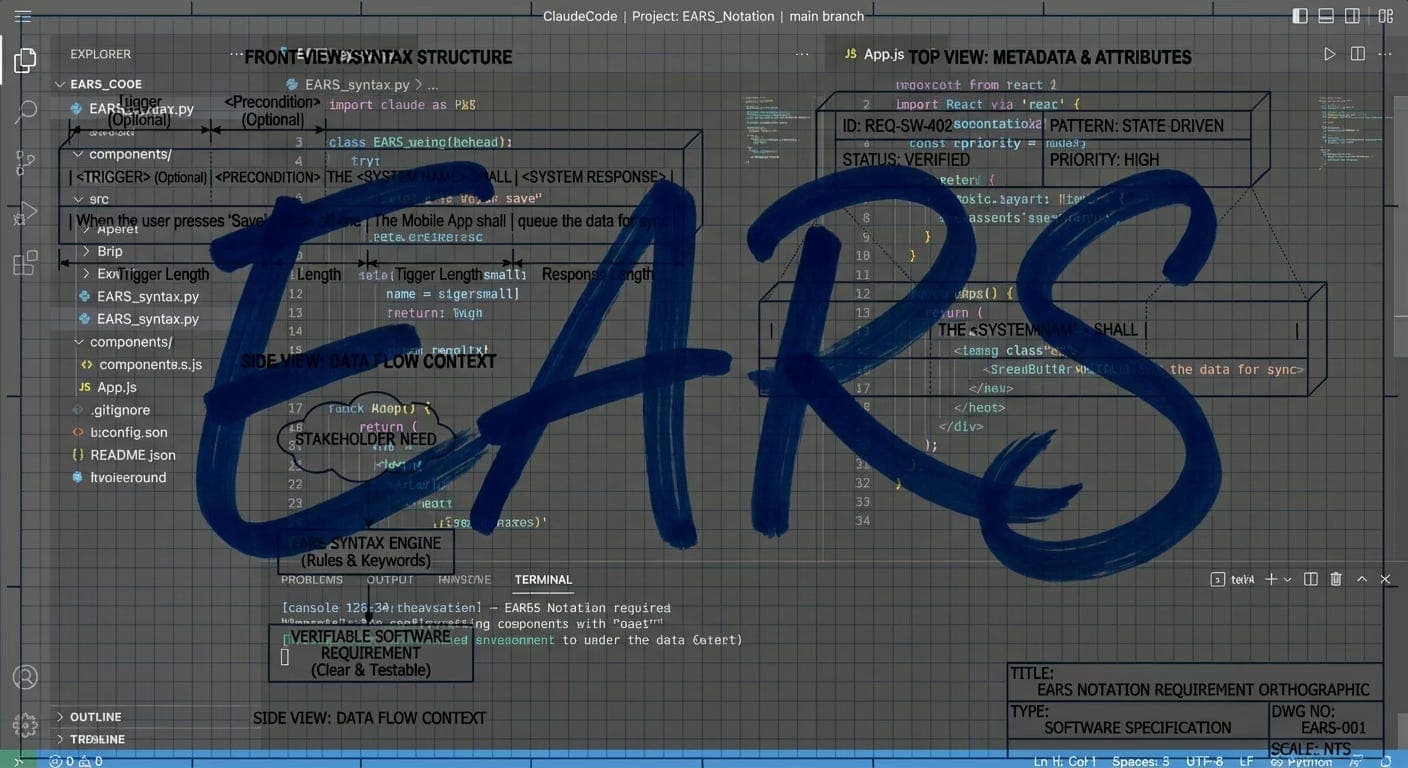Viewport: 1408px width, 768px height.
Task: Open the Source Control view
Action: (x=25, y=162)
